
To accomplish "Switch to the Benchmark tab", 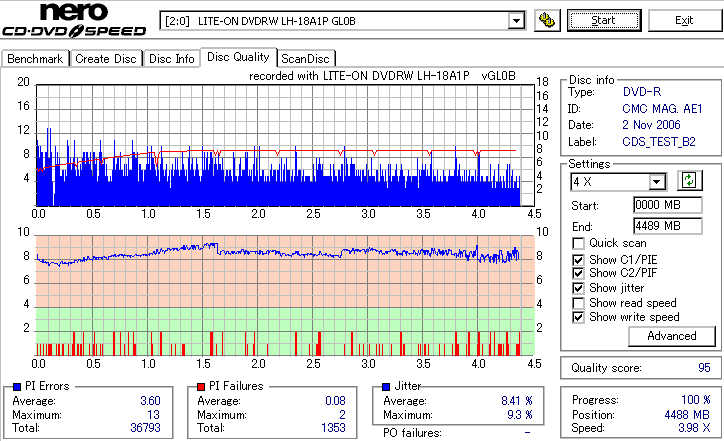I will coord(35,59).
